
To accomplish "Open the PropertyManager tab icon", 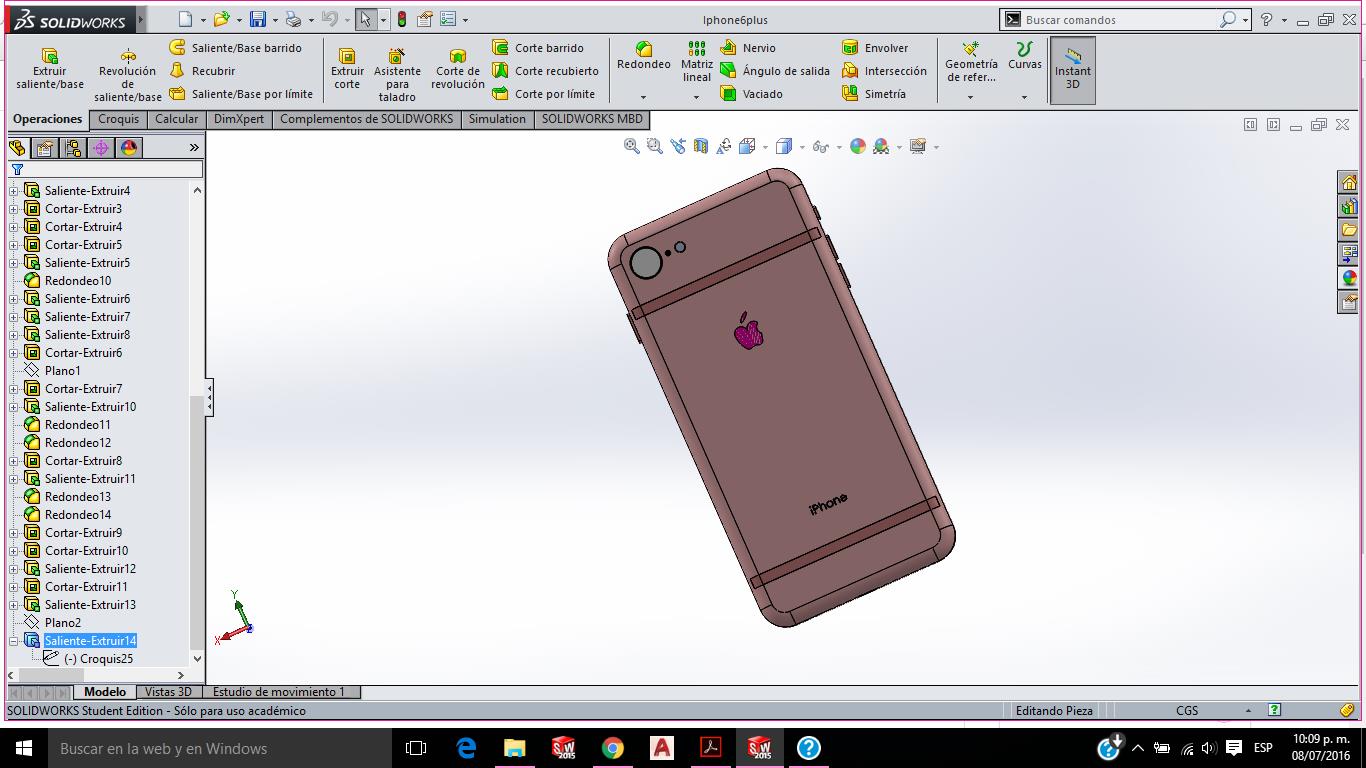I will [x=45, y=148].
